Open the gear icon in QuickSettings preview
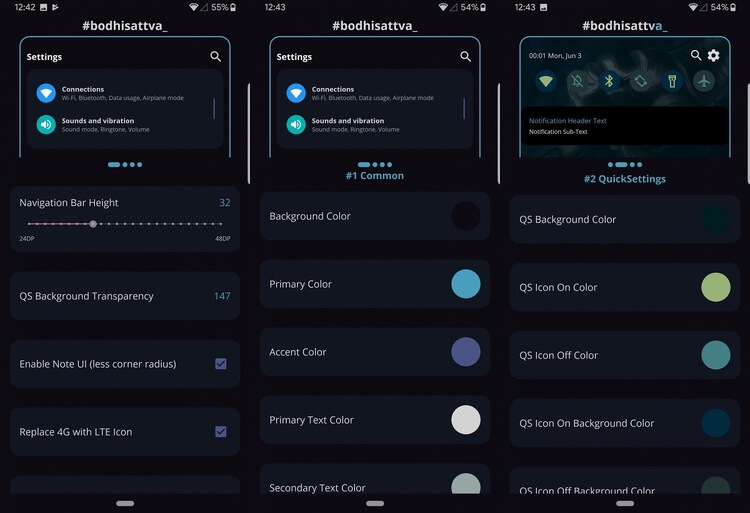Image resolution: width=750 pixels, height=513 pixels. coord(713,56)
